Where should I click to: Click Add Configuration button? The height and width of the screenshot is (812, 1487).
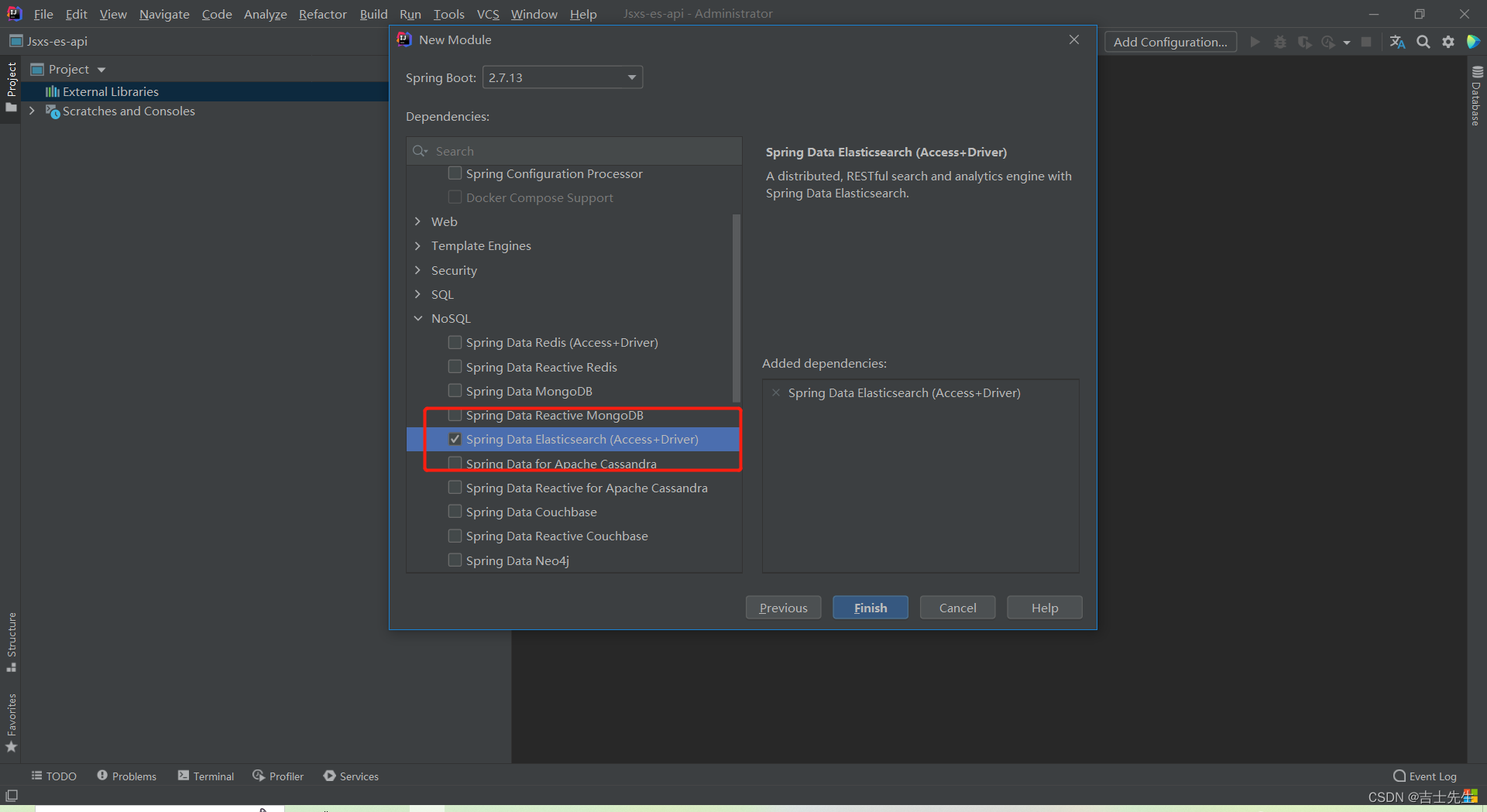[x=1170, y=42]
